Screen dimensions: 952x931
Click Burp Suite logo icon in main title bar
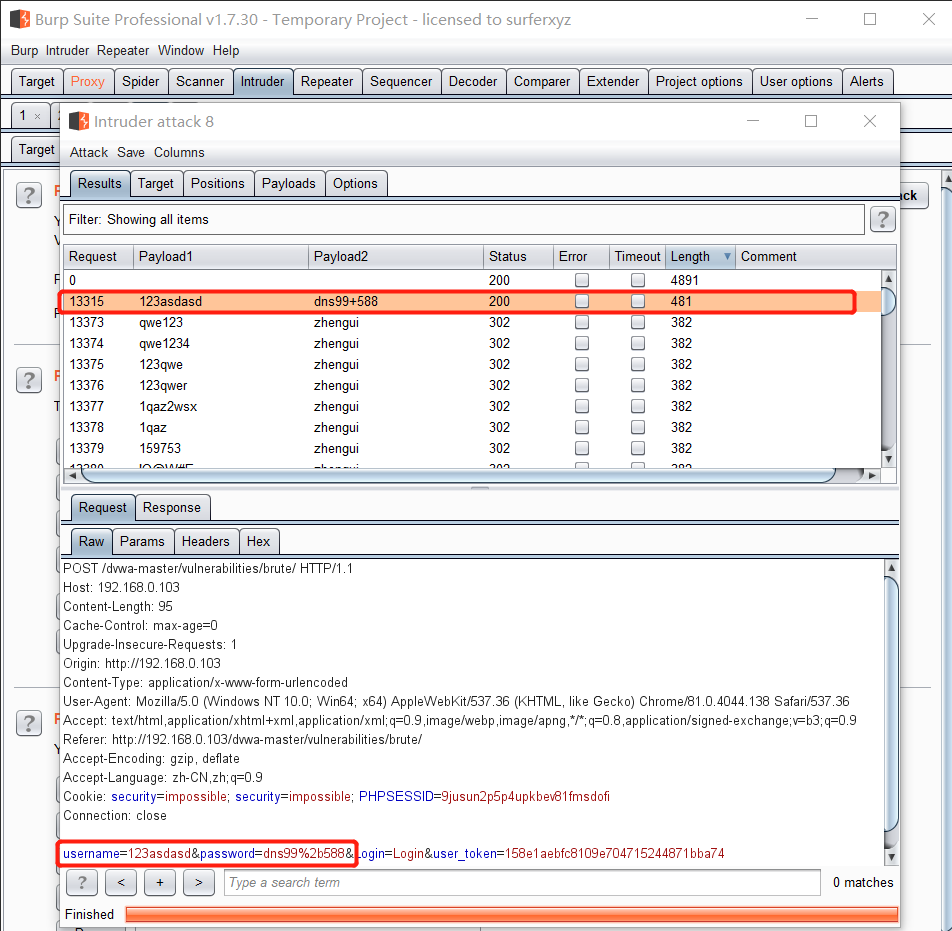pos(19,19)
